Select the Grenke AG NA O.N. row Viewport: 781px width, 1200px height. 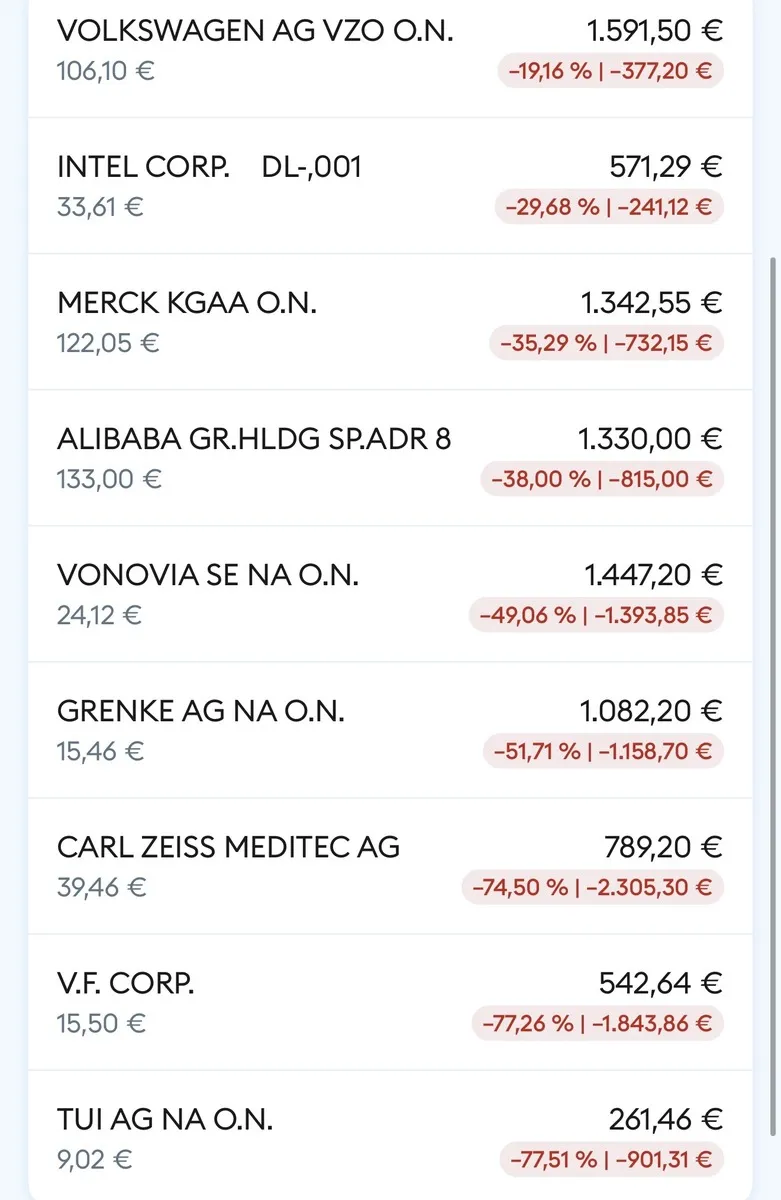[201, 711]
